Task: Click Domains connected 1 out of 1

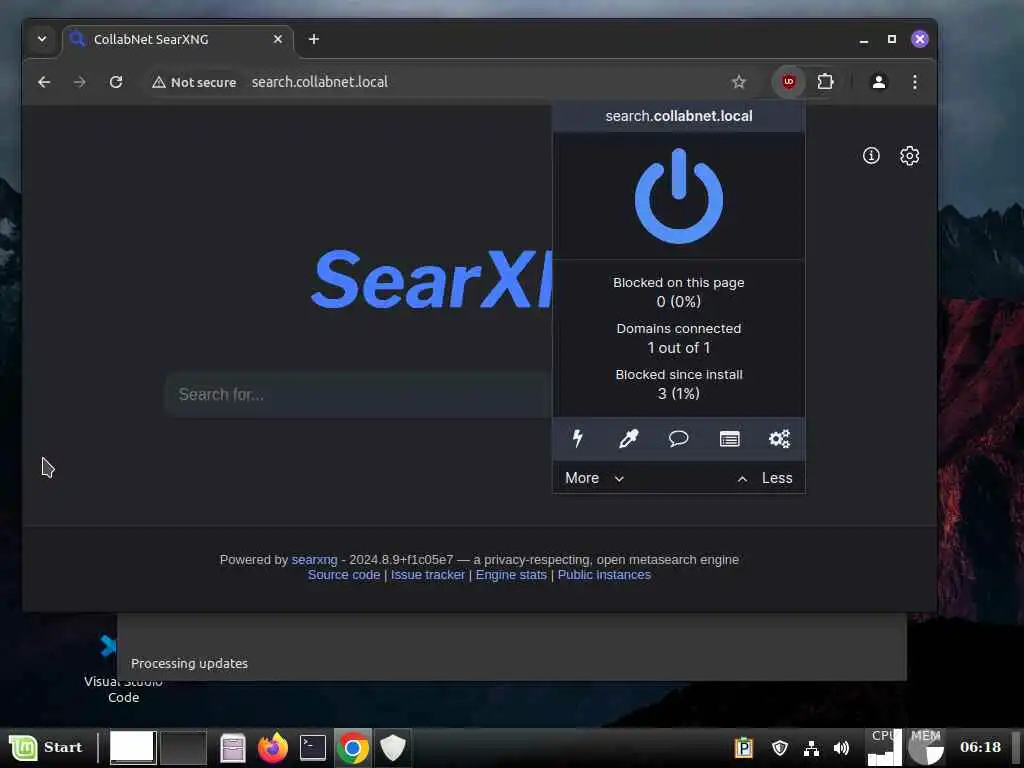Action: pyautogui.click(x=679, y=338)
